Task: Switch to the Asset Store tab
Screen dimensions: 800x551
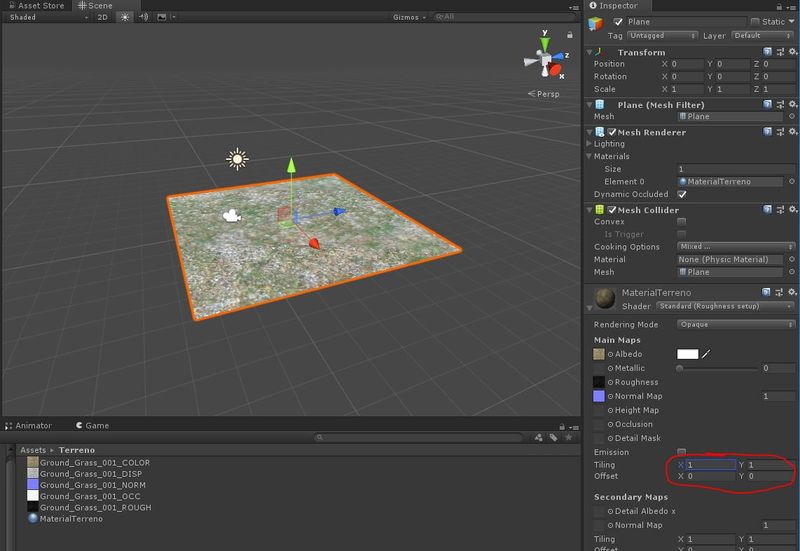Action: click(37, 6)
